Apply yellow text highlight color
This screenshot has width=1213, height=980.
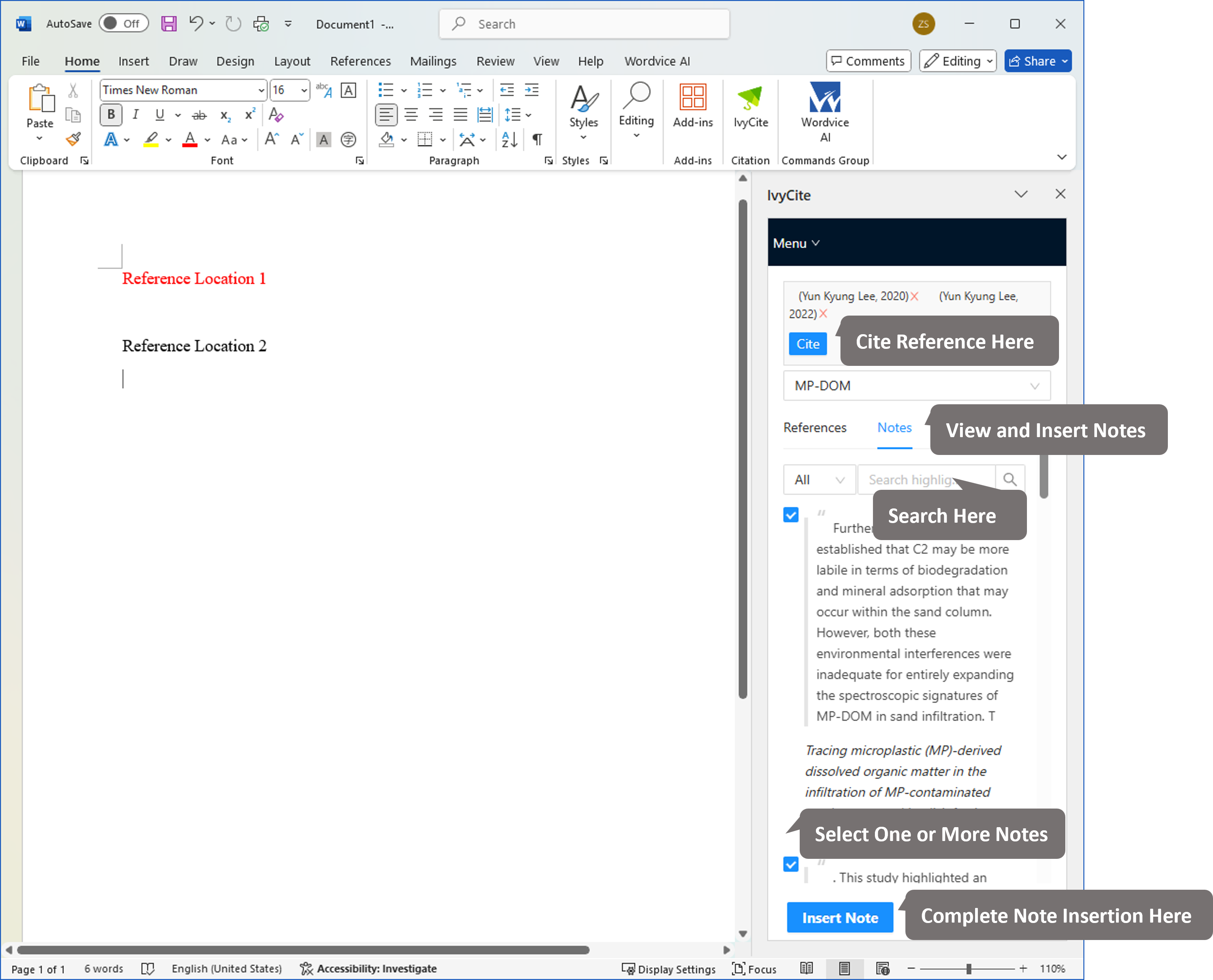151,139
